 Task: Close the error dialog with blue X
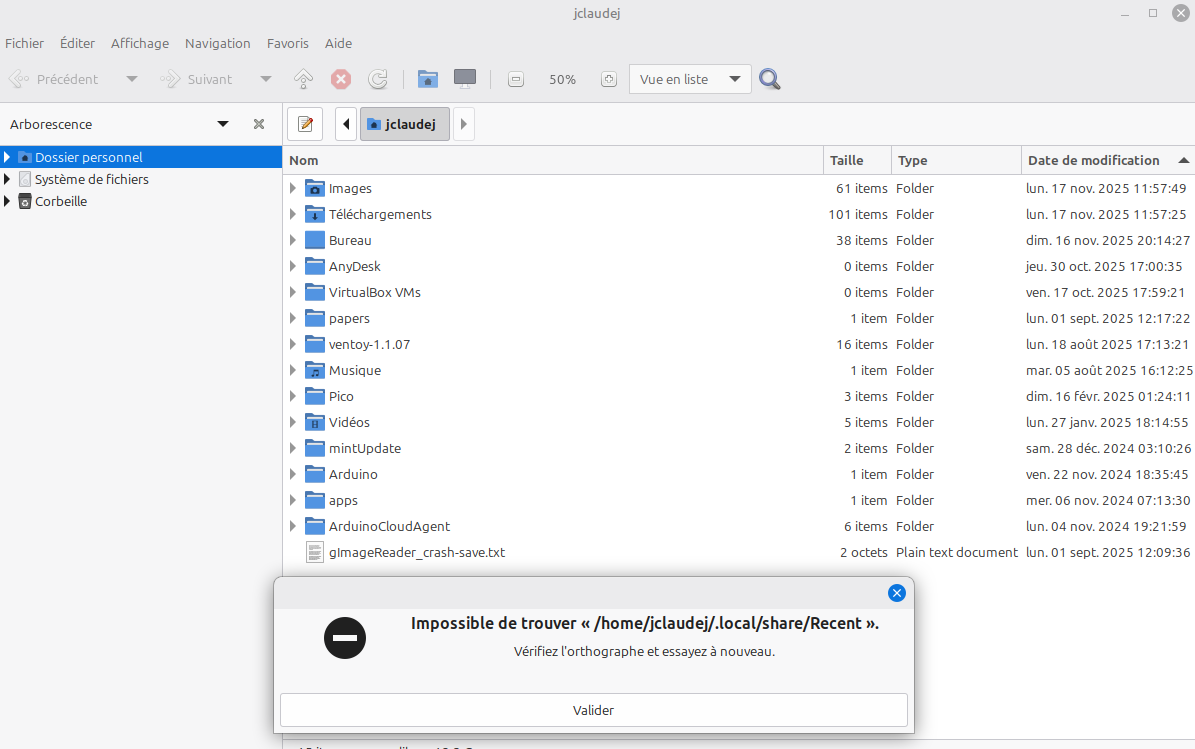click(897, 593)
